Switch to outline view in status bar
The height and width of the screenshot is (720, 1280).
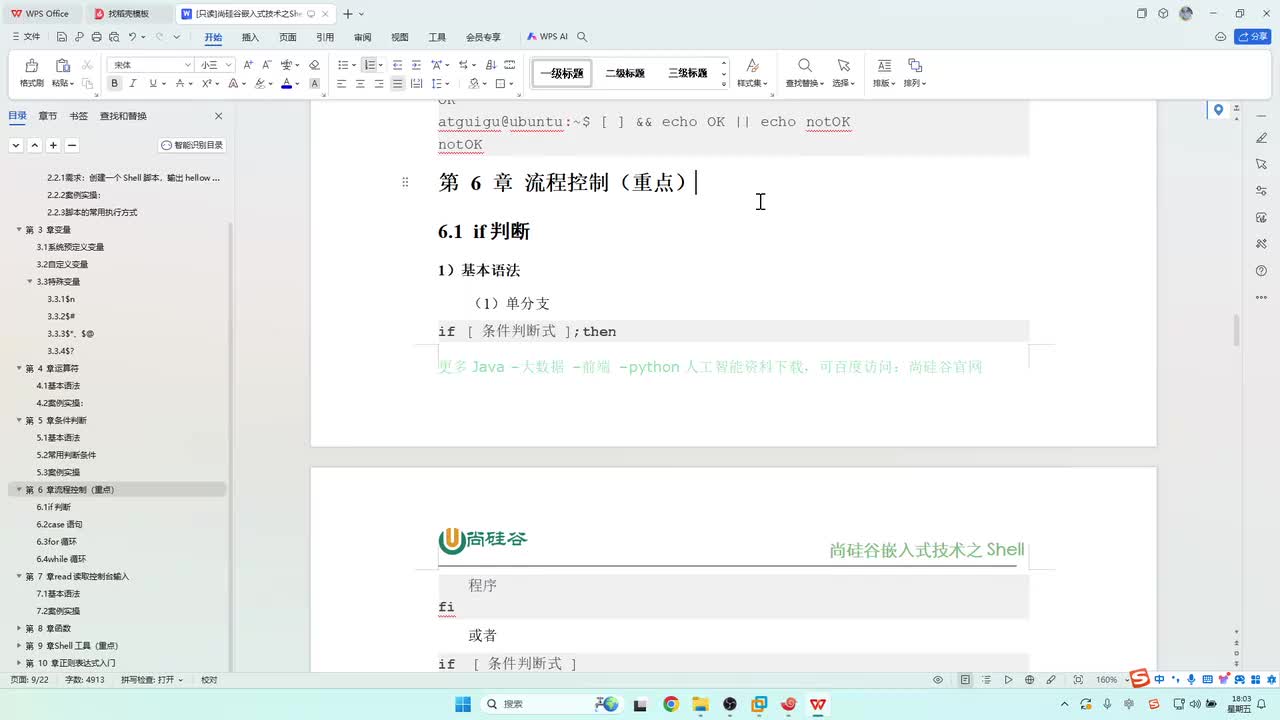[986, 679]
